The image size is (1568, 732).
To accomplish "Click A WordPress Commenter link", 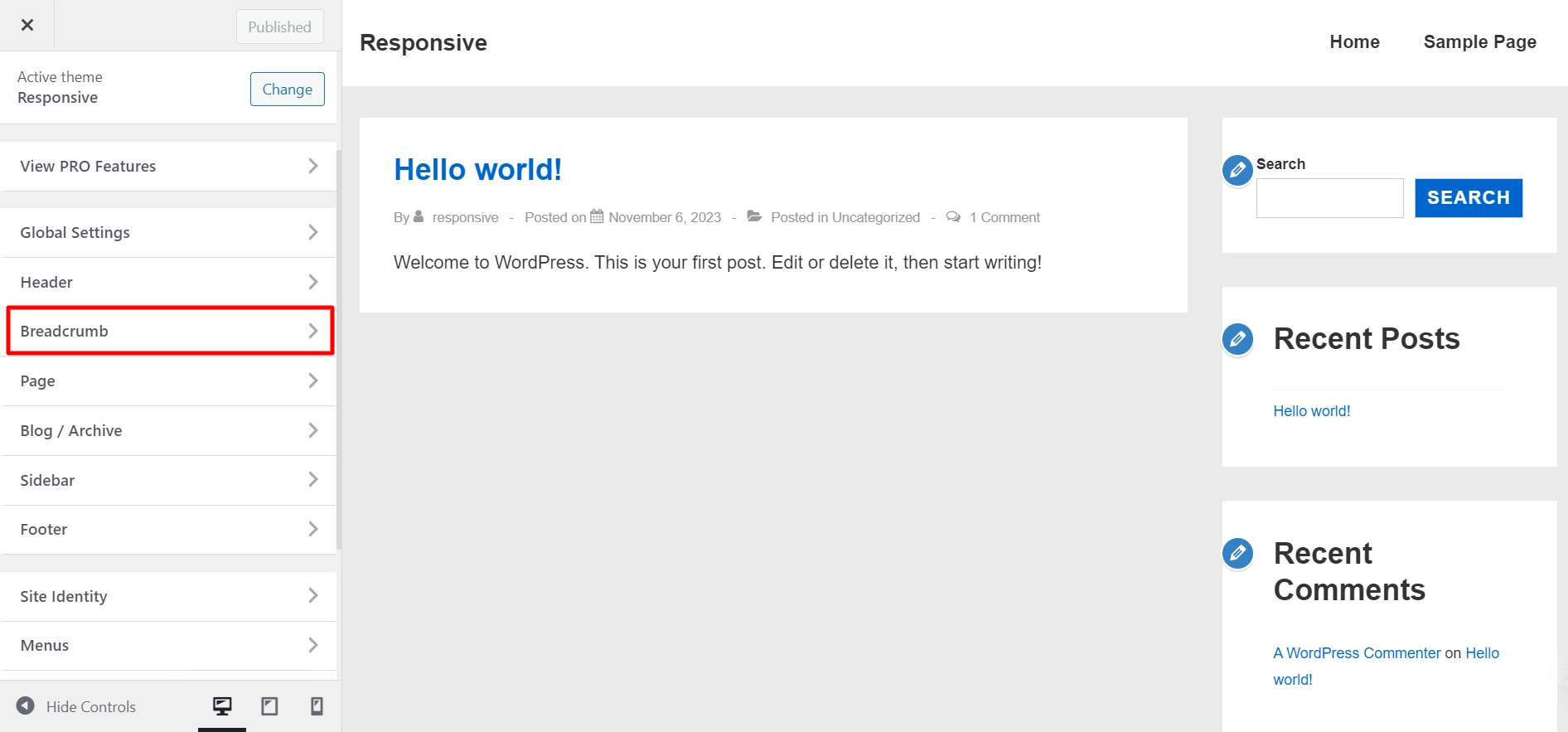I will tap(1357, 653).
